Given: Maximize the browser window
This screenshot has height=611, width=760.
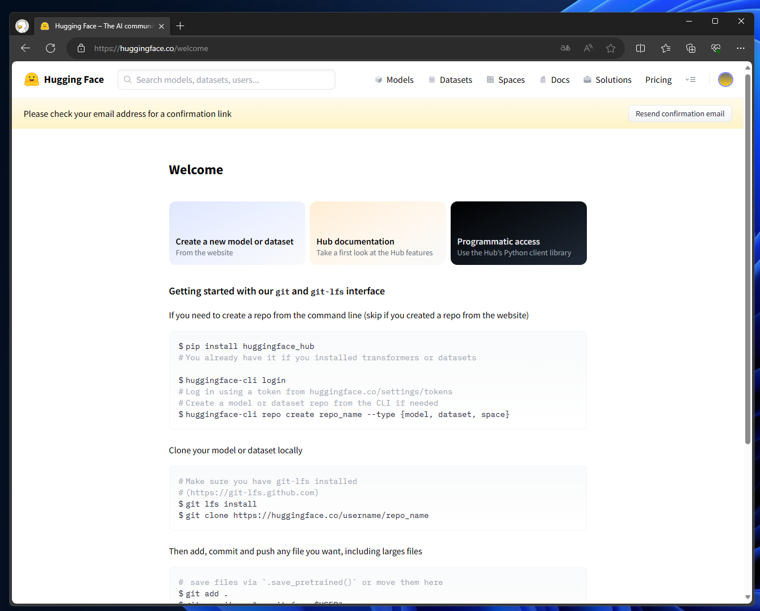Looking at the screenshot, I should (715, 21).
